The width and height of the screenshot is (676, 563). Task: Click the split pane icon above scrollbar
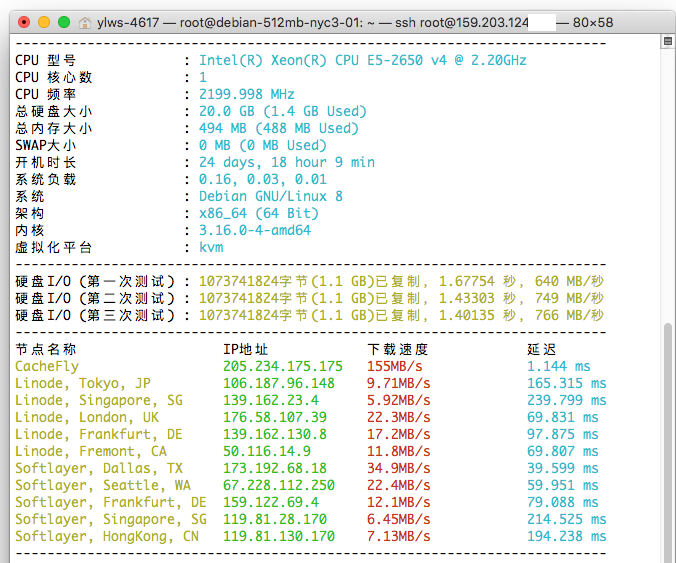[x=667, y=41]
